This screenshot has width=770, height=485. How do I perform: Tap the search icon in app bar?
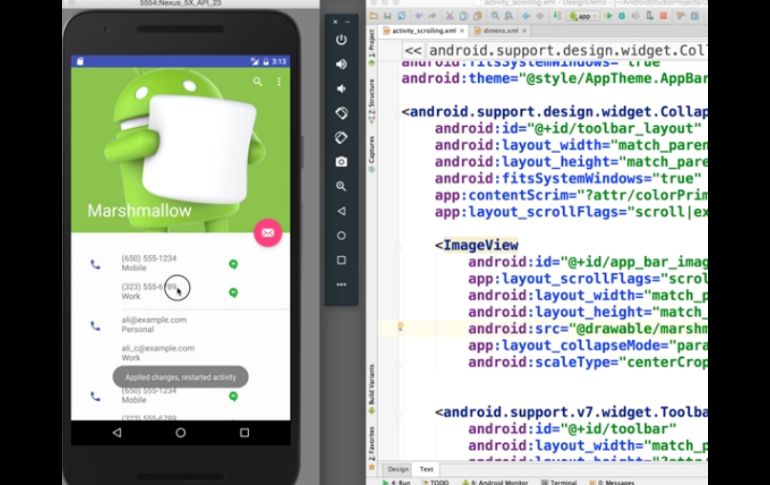(257, 82)
